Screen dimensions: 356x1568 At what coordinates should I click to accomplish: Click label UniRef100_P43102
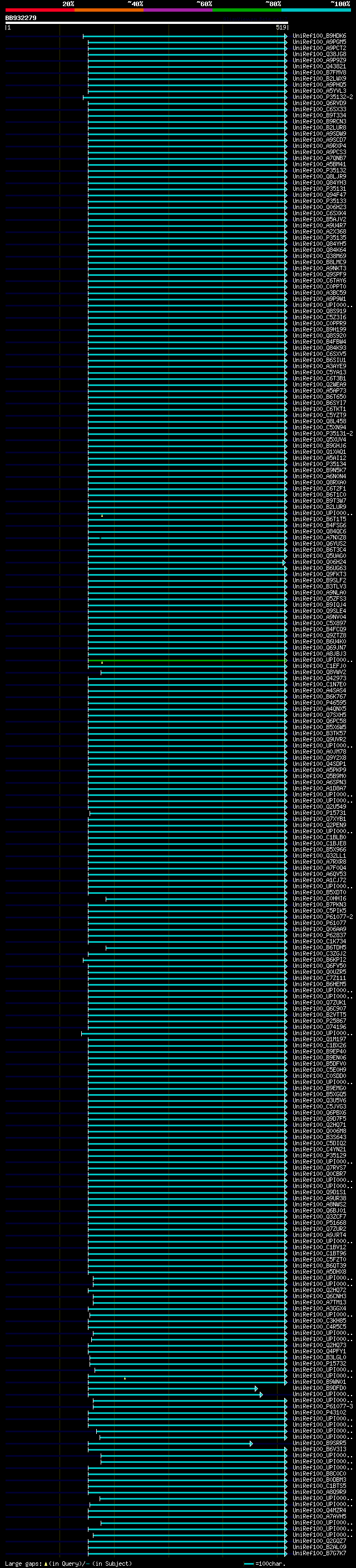point(319,1412)
